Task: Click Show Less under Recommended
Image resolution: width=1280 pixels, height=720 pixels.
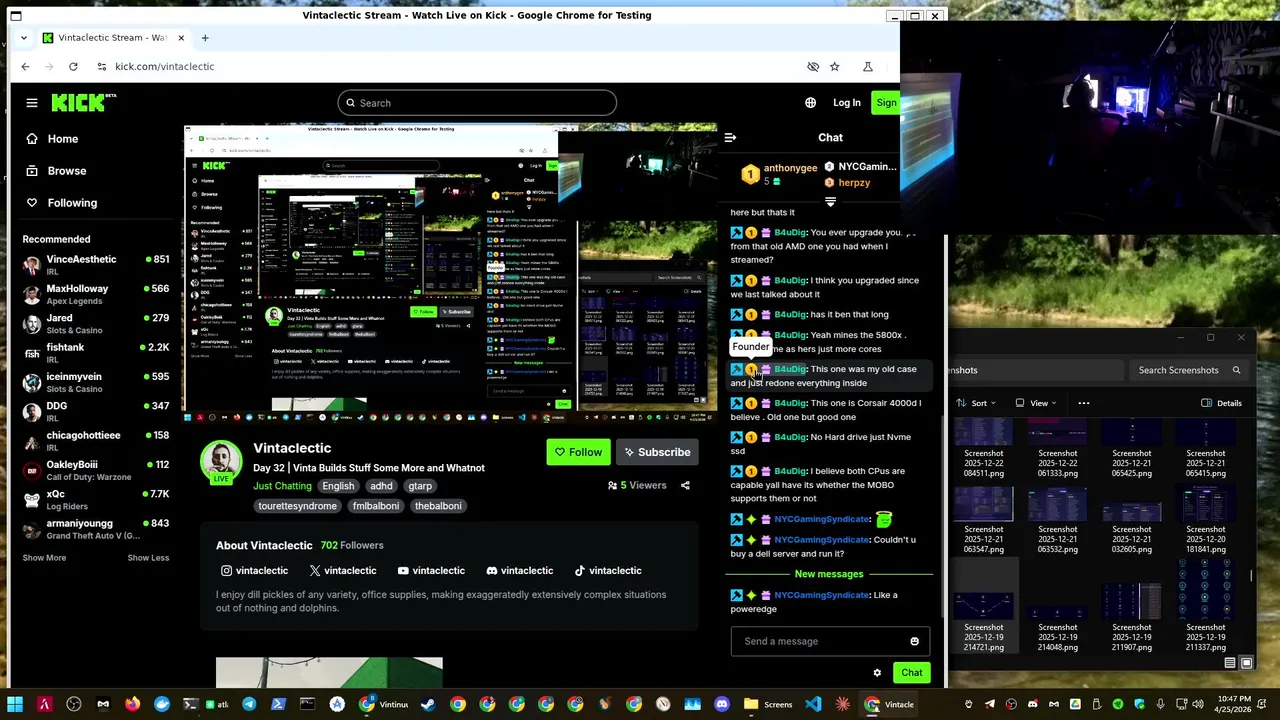Action: pyautogui.click(x=148, y=558)
